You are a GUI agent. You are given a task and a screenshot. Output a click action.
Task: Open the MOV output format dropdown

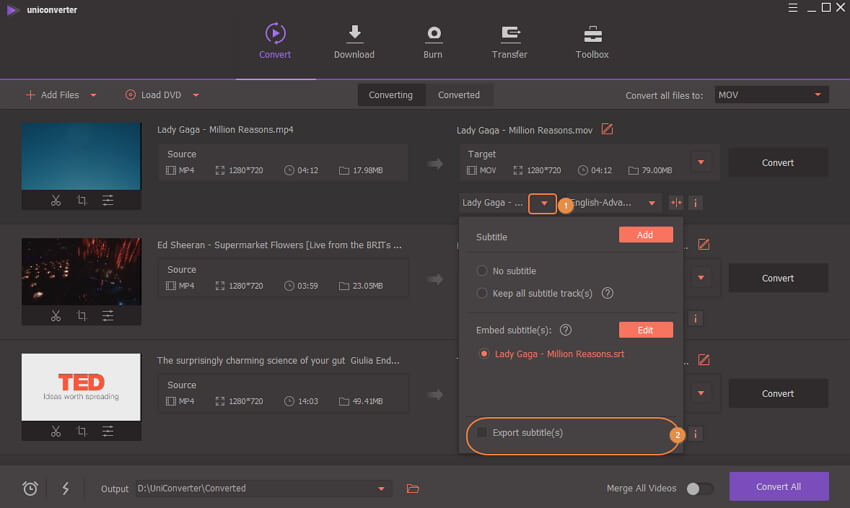771,95
